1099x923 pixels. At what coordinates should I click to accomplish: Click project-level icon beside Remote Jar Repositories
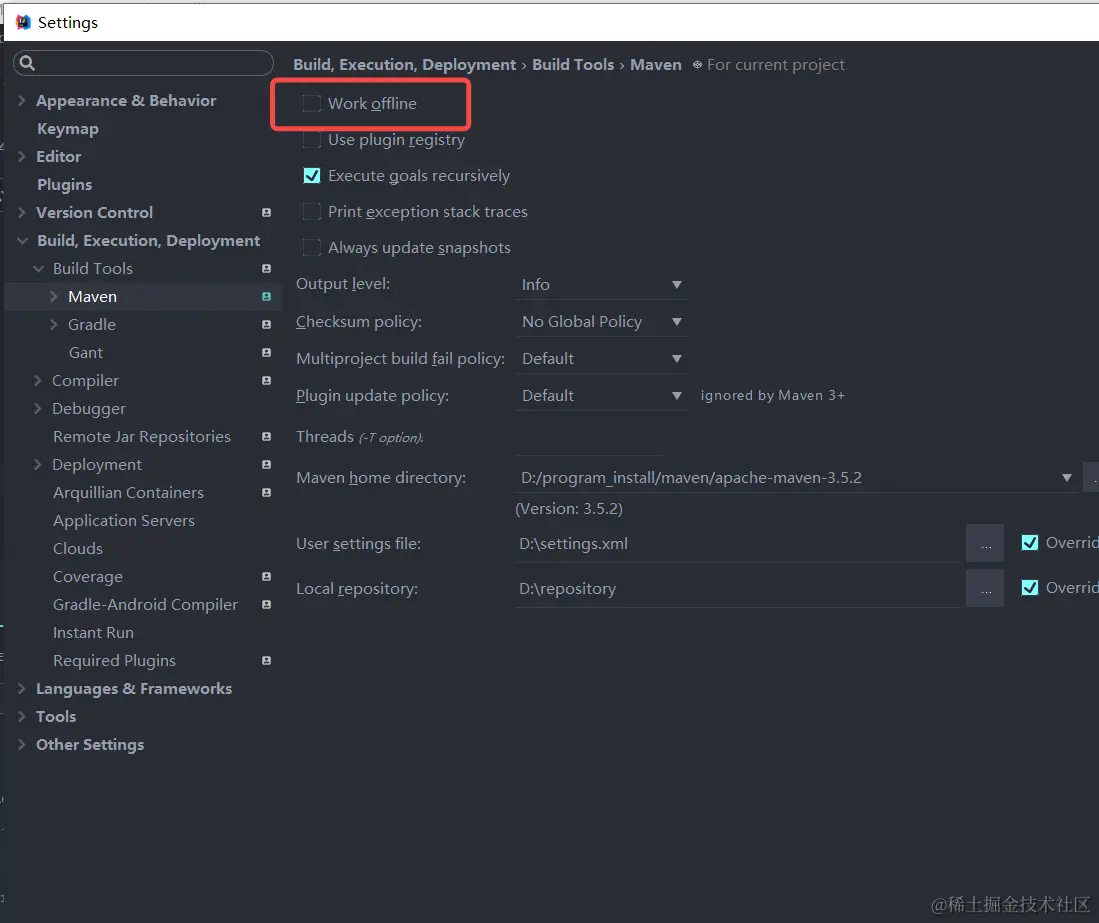(x=266, y=437)
